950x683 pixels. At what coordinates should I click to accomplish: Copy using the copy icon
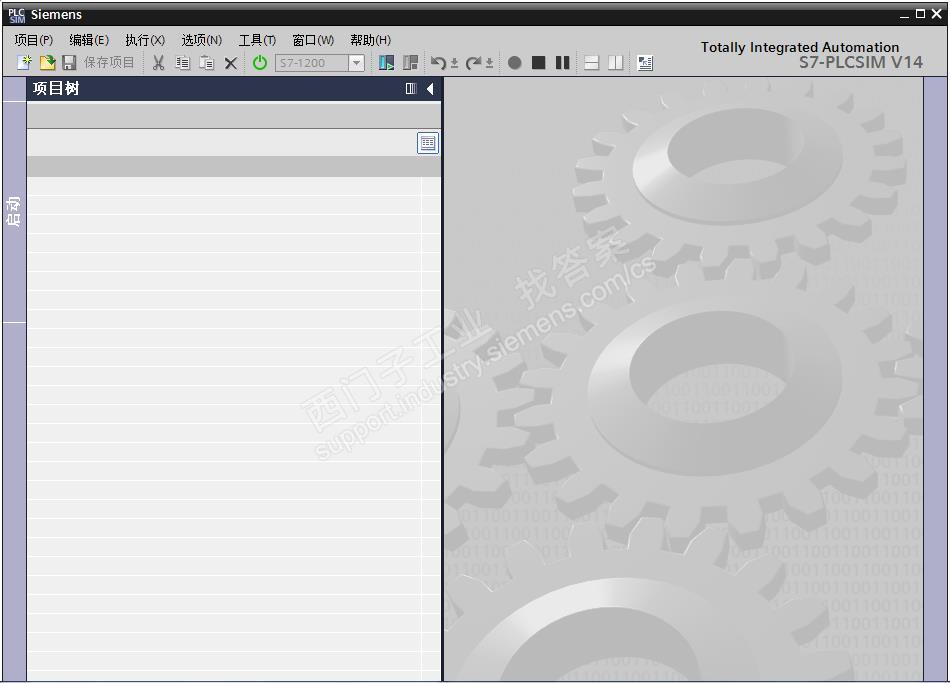tap(182, 62)
